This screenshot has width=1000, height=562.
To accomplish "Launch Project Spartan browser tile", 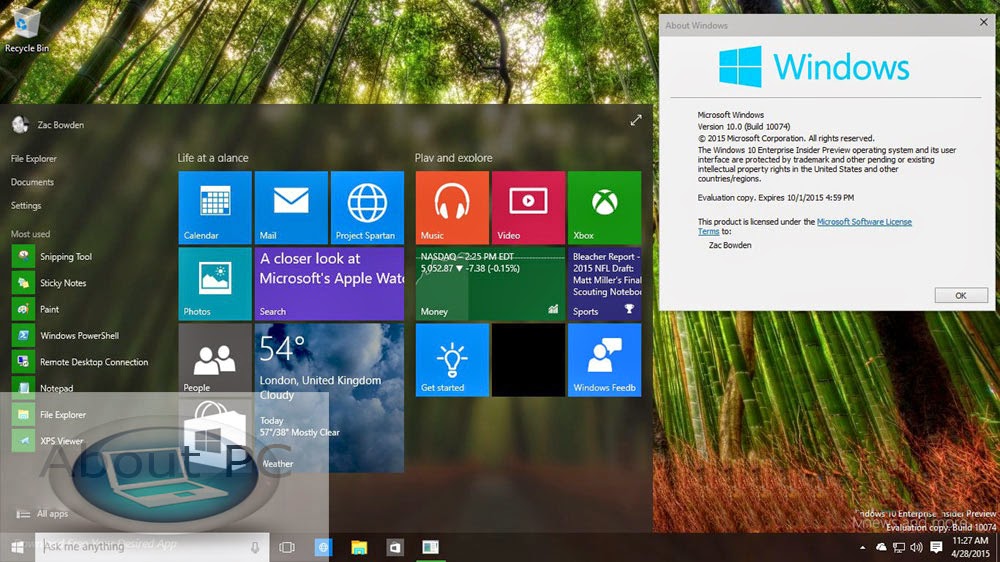I will pyautogui.click(x=367, y=207).
